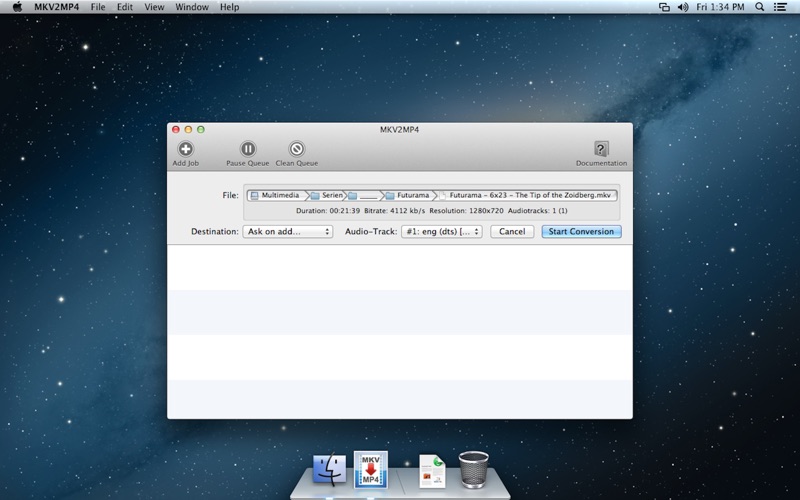The width and height of the screenshot is (800, 500).
Task: Open the Audio-Track dropdown
Action: tap(441, 231)
